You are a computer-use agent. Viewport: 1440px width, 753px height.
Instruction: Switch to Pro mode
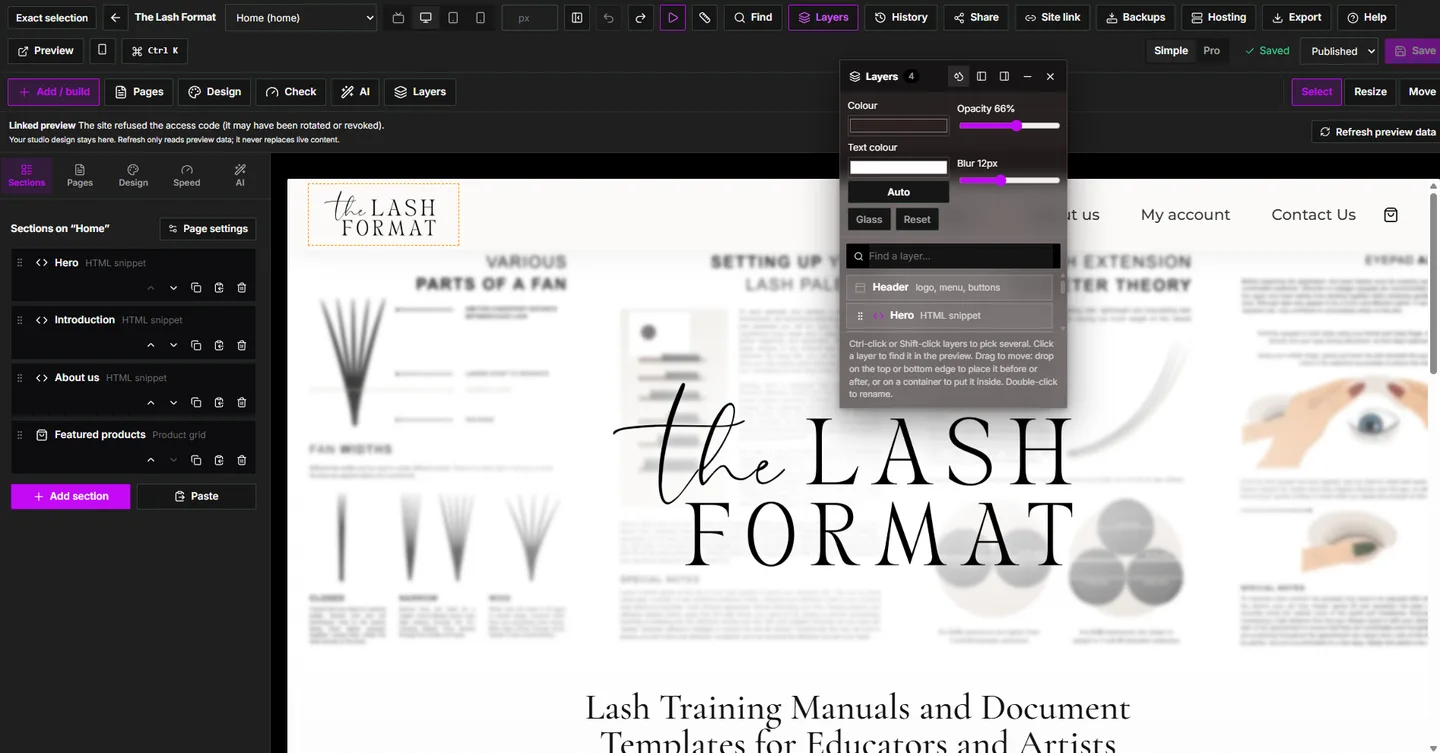coord(1212,51)
